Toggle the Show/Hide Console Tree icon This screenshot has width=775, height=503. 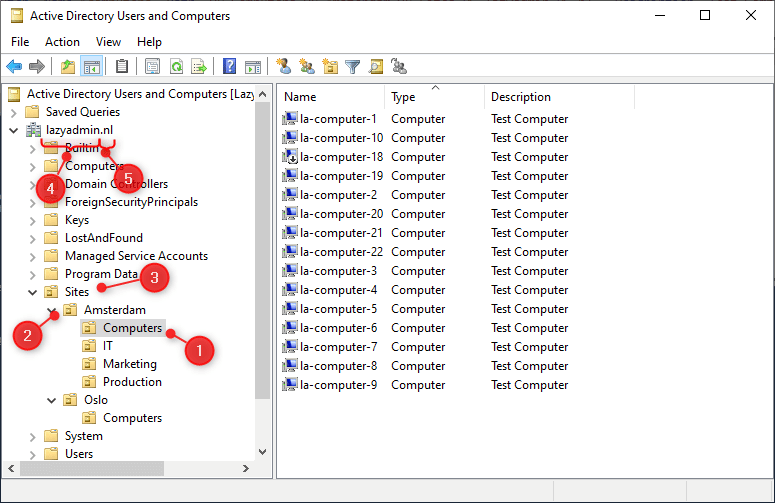(x=91, y=66)
